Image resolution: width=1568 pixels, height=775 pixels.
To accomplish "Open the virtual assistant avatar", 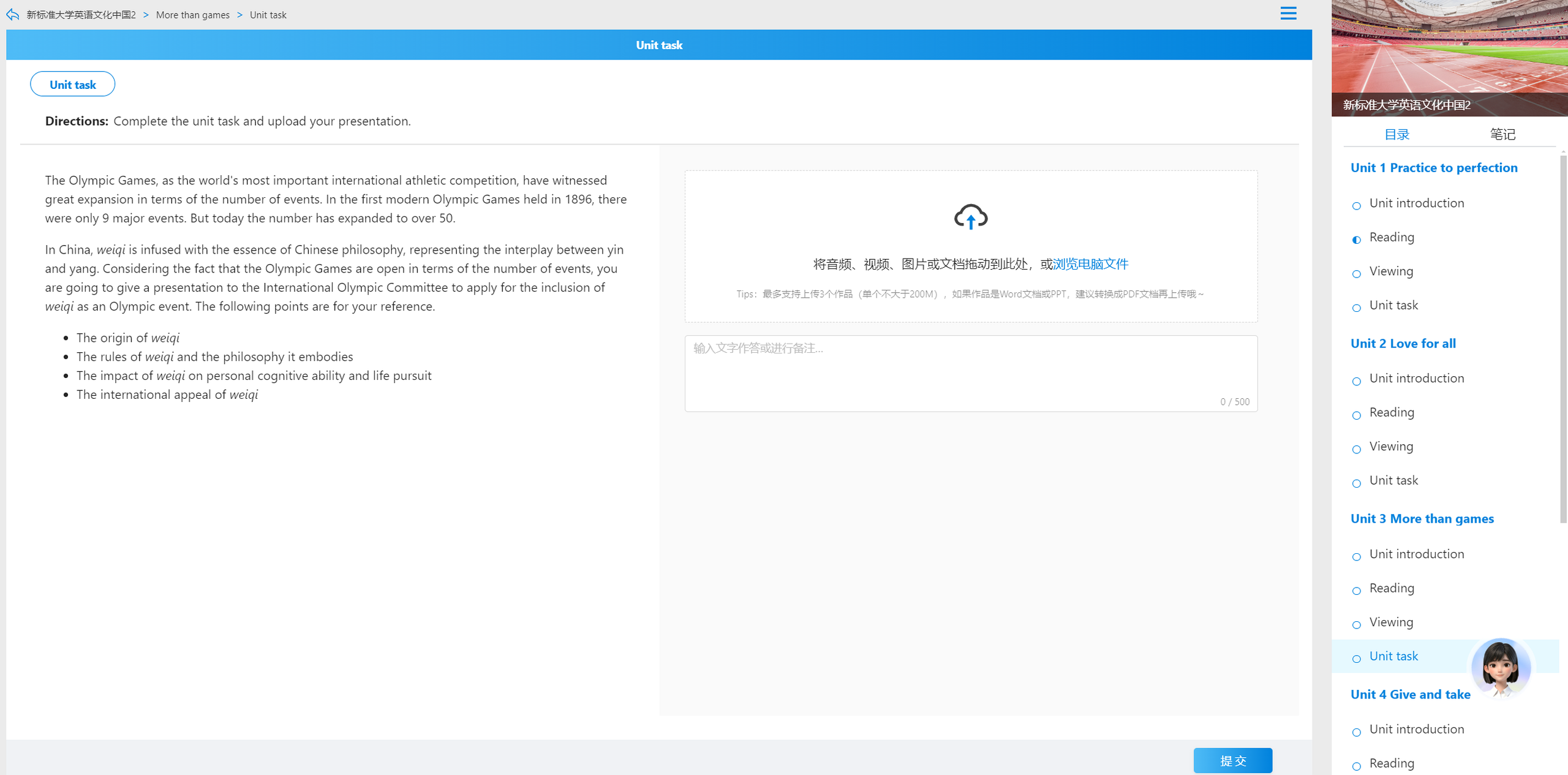I will pos(1501,668).
